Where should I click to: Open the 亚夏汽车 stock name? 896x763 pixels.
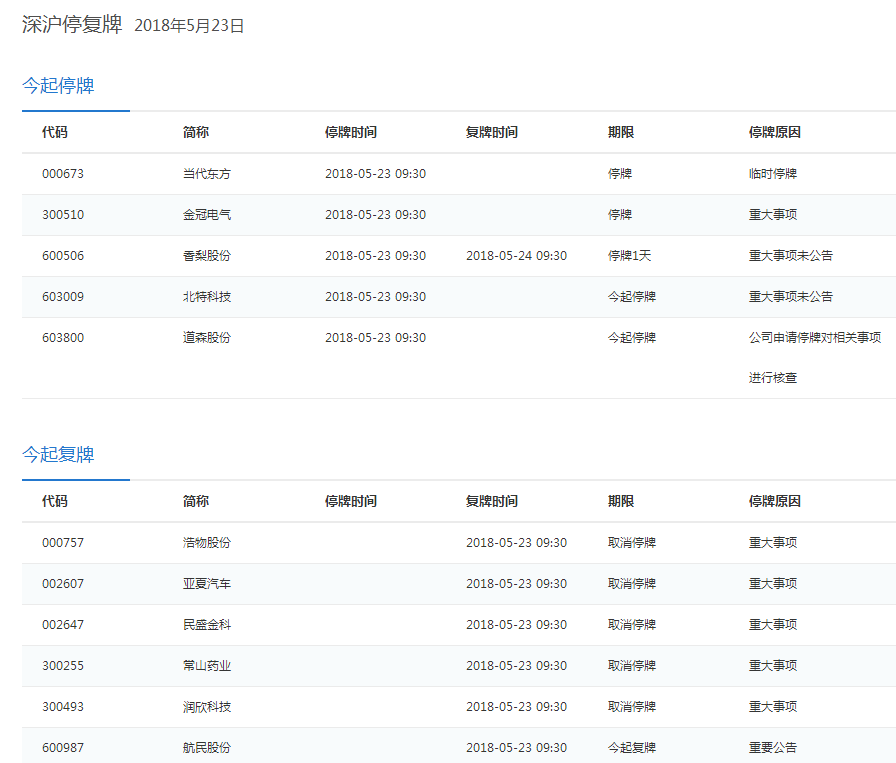[x=206, y=584]
